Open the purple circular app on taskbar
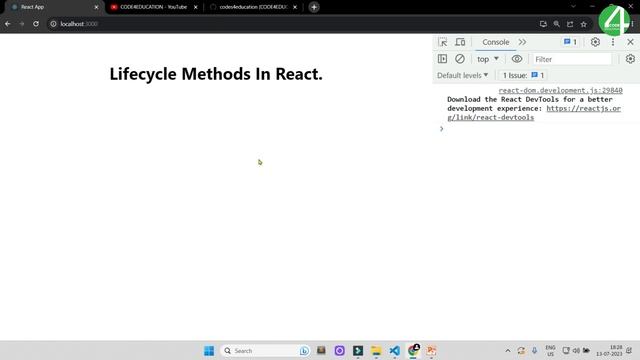The image size is (640, 360). tap(339, 351)
